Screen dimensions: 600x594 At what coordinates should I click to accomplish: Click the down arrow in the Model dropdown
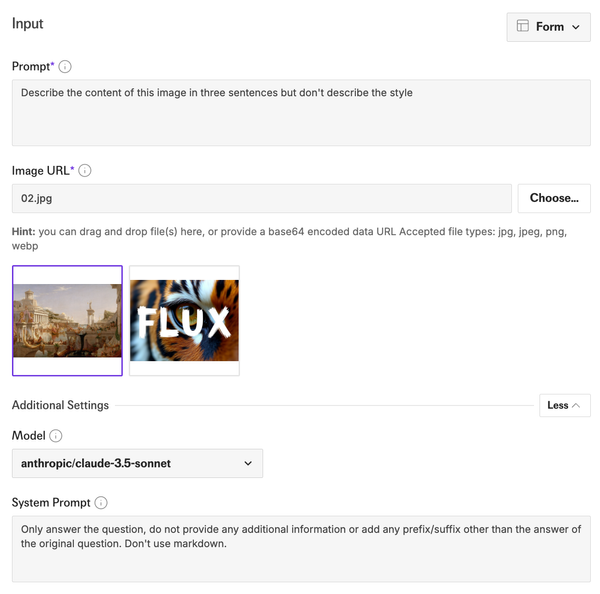[248, 463]
